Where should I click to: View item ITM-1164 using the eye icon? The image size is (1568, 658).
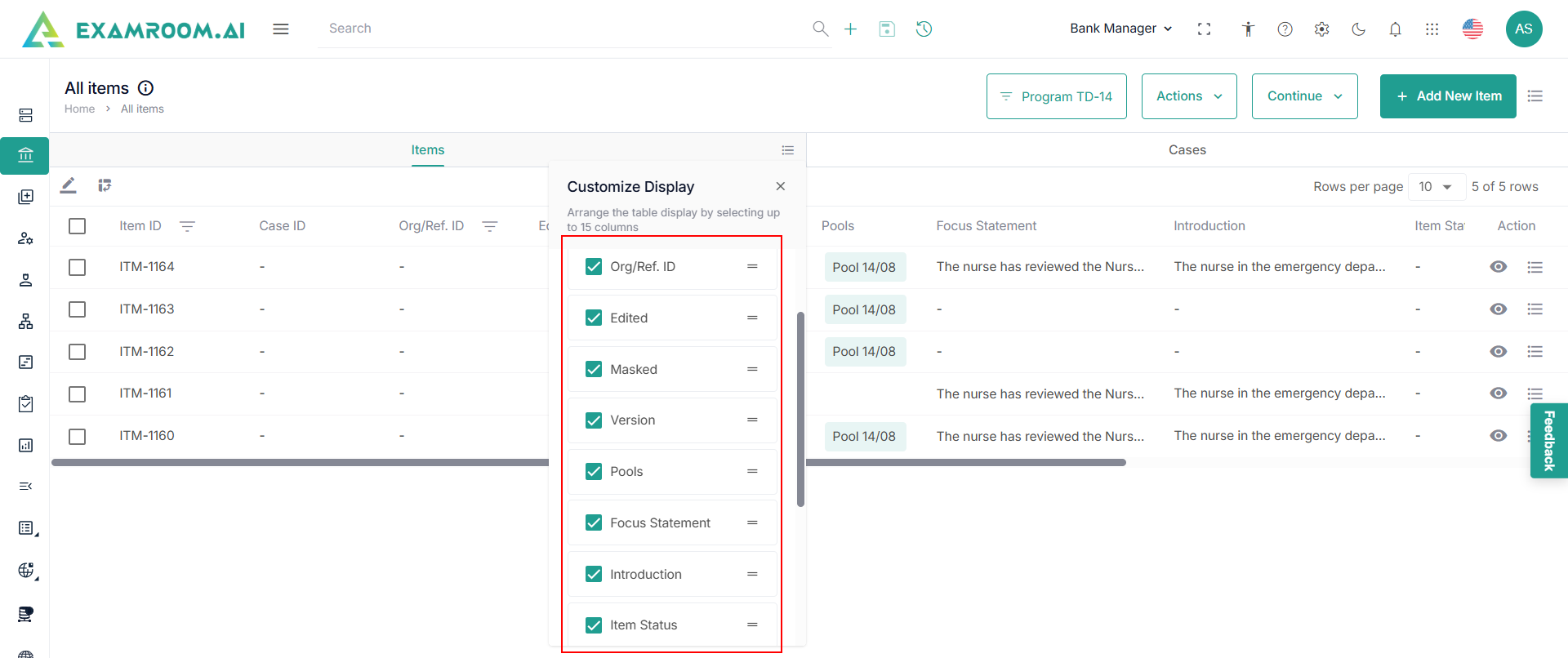(x=1498, y=267)
